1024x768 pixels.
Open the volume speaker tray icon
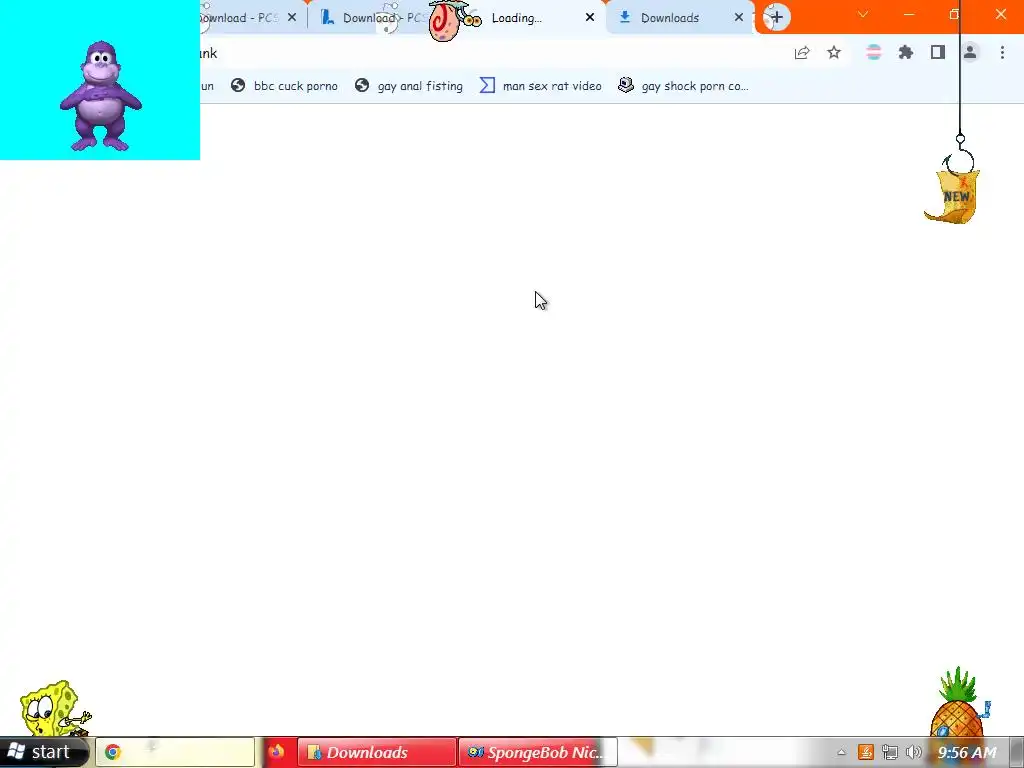(914, 752)
